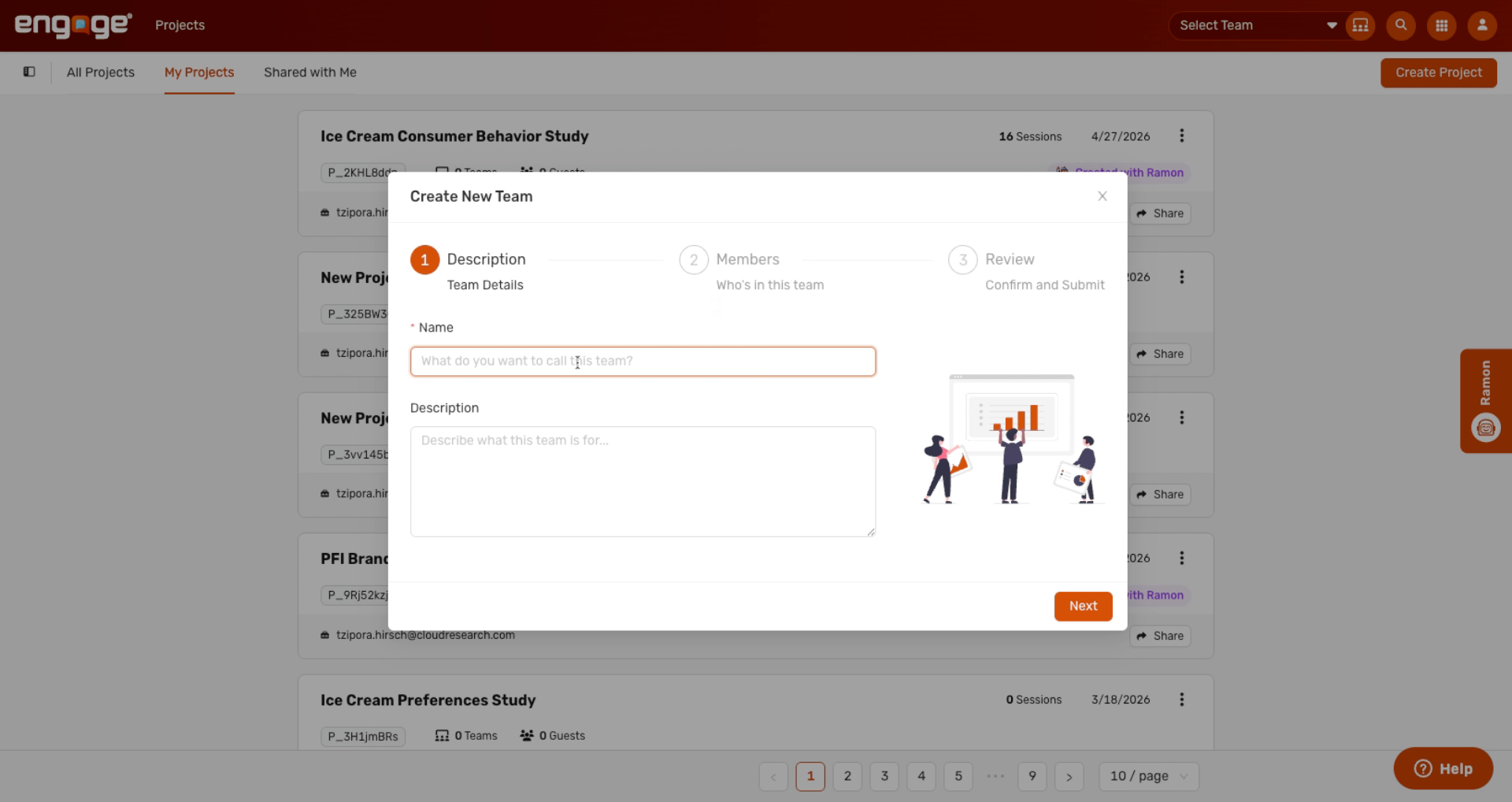Focus the team Name input field
The image size is (1512, 802).
[643, 362]
